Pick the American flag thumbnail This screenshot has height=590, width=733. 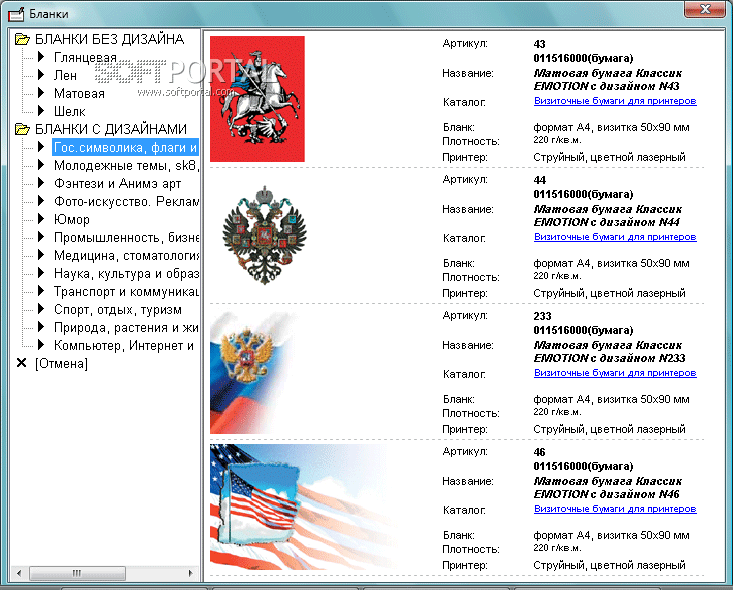306,507
